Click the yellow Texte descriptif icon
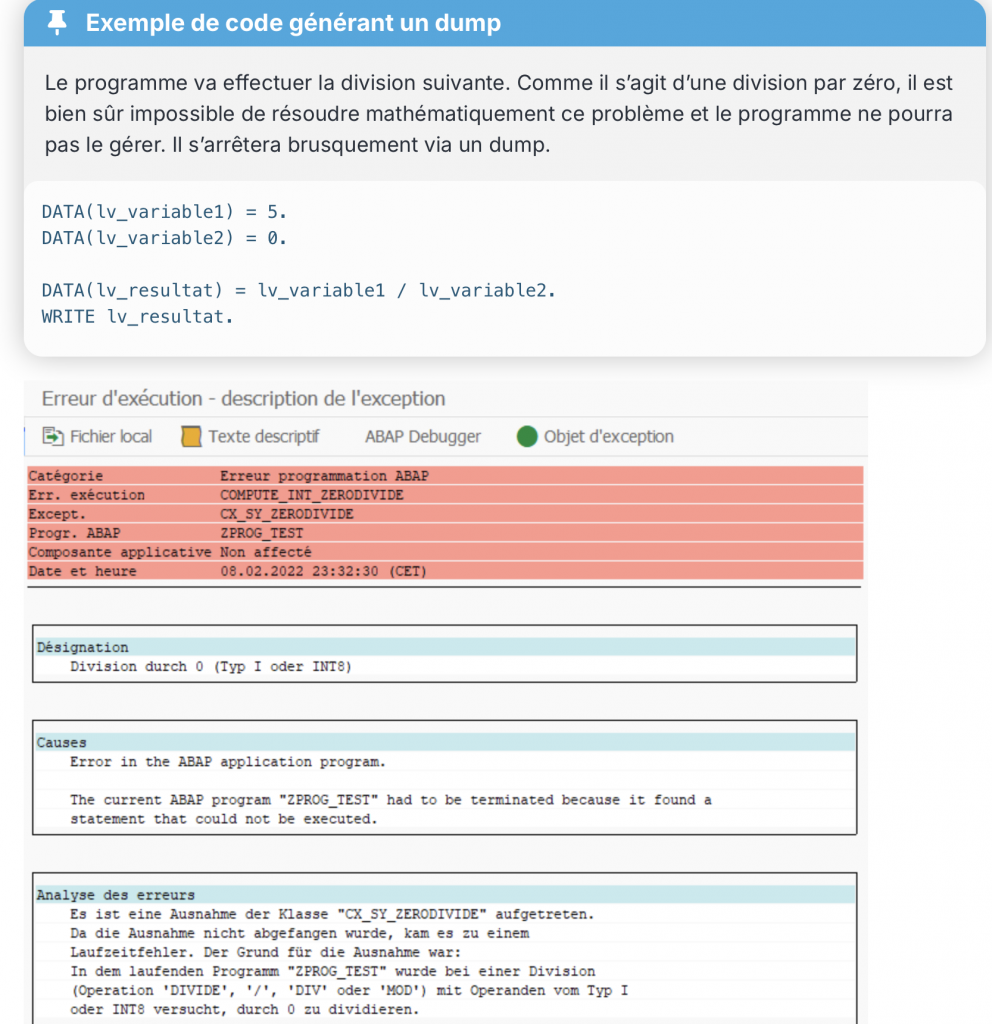This screenshot has height=1024, width=992. pos(191,436)
